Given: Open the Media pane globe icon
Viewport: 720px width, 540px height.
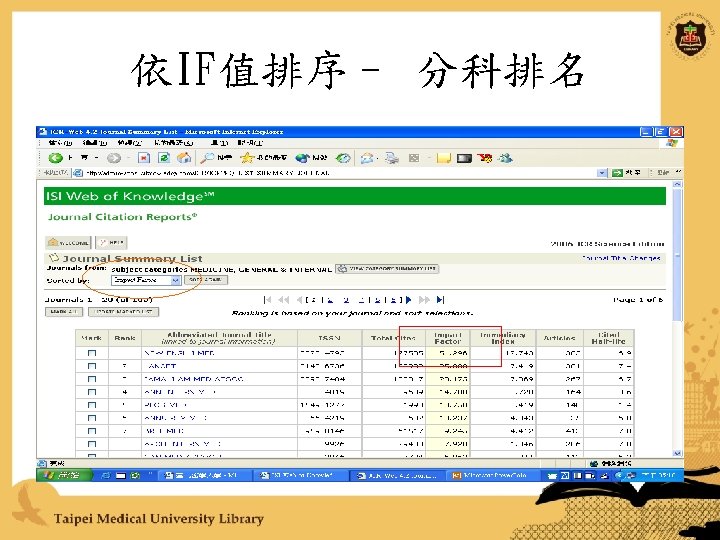Looking at the screenshot, I should click(303, 158).
